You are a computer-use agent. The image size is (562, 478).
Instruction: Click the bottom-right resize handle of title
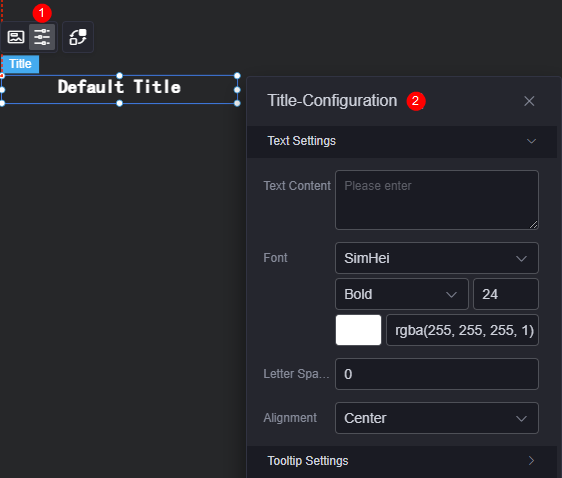pyautogui.click(x=237, y=104)
